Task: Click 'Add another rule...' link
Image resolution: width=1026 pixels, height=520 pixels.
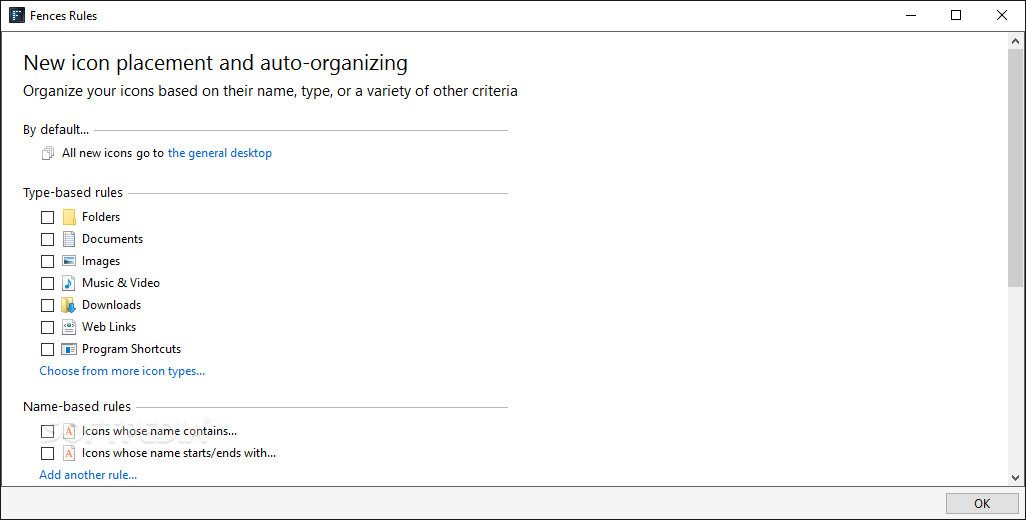Action: pos(88,476)
